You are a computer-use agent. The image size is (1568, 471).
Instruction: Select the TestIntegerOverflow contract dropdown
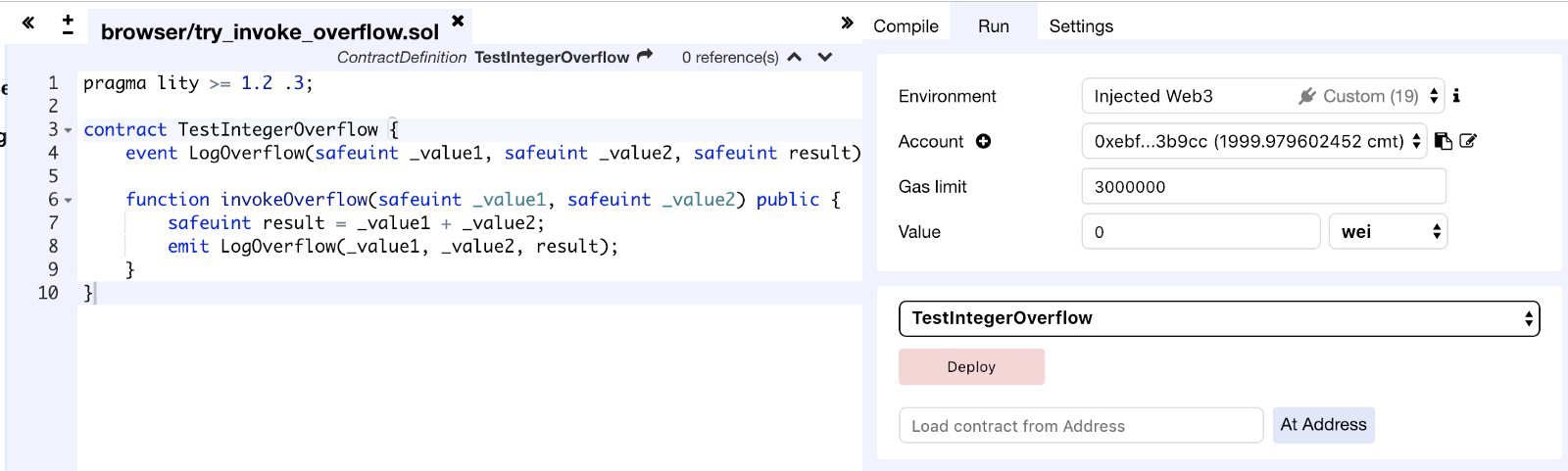[1218, 318]
